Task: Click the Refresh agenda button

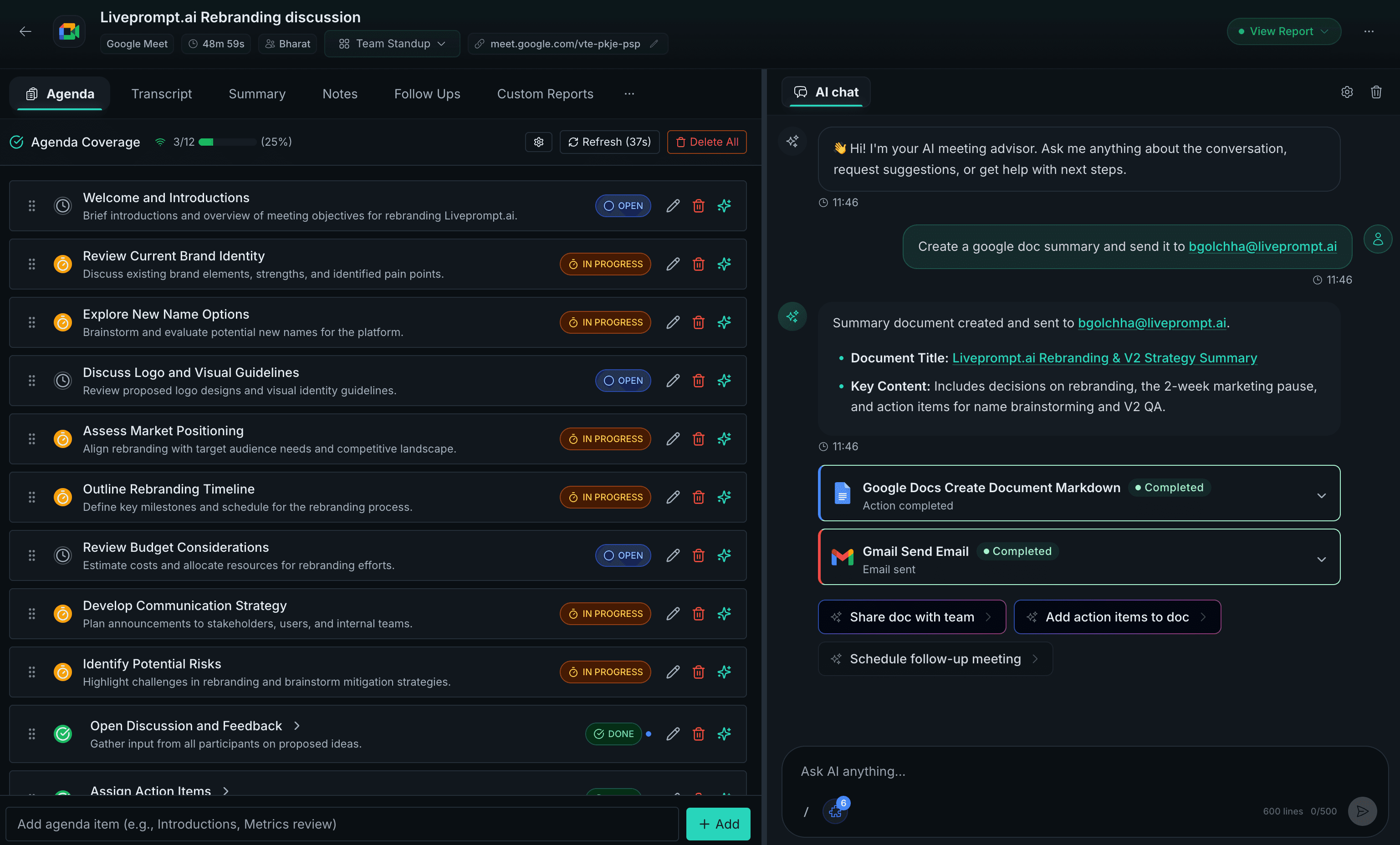Action: coord(609,142)
